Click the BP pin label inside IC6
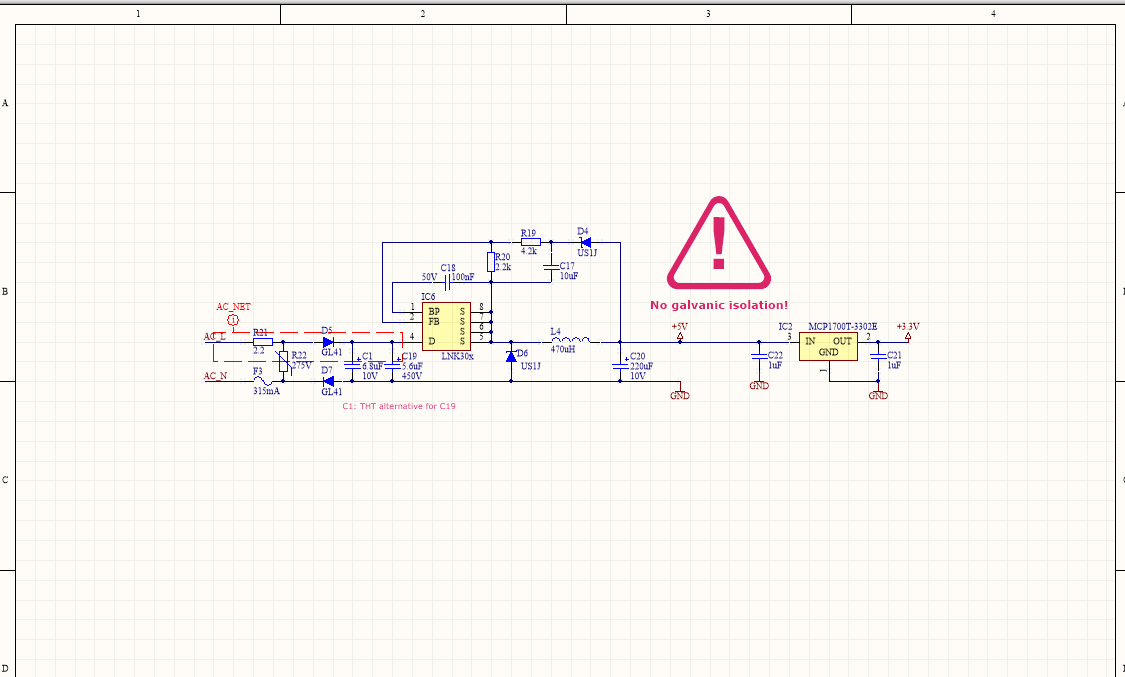 (x=434, y=312)
